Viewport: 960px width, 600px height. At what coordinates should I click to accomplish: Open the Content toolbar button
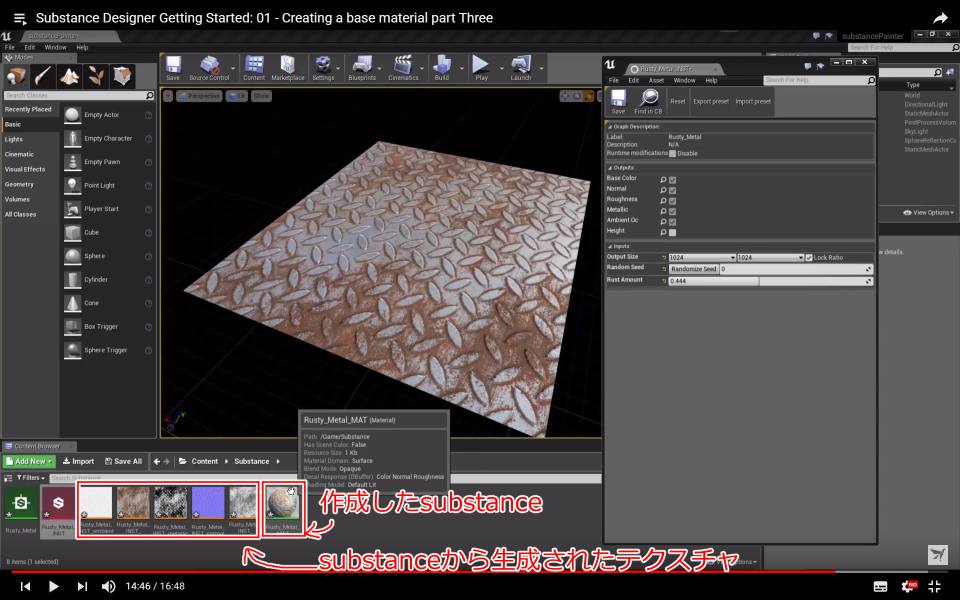coord(254,68)
